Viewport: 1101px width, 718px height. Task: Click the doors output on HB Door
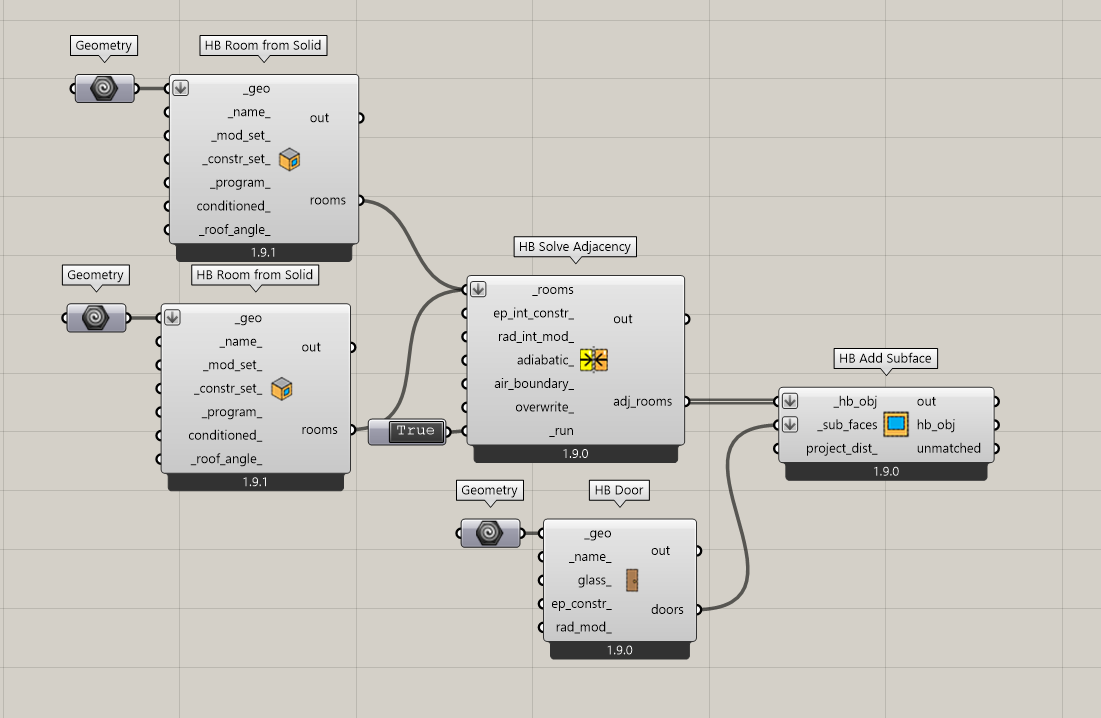[x=667, y=609]
